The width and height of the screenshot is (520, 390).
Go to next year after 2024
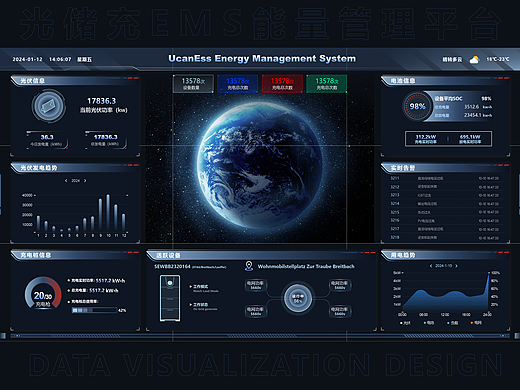pos(85,180)
